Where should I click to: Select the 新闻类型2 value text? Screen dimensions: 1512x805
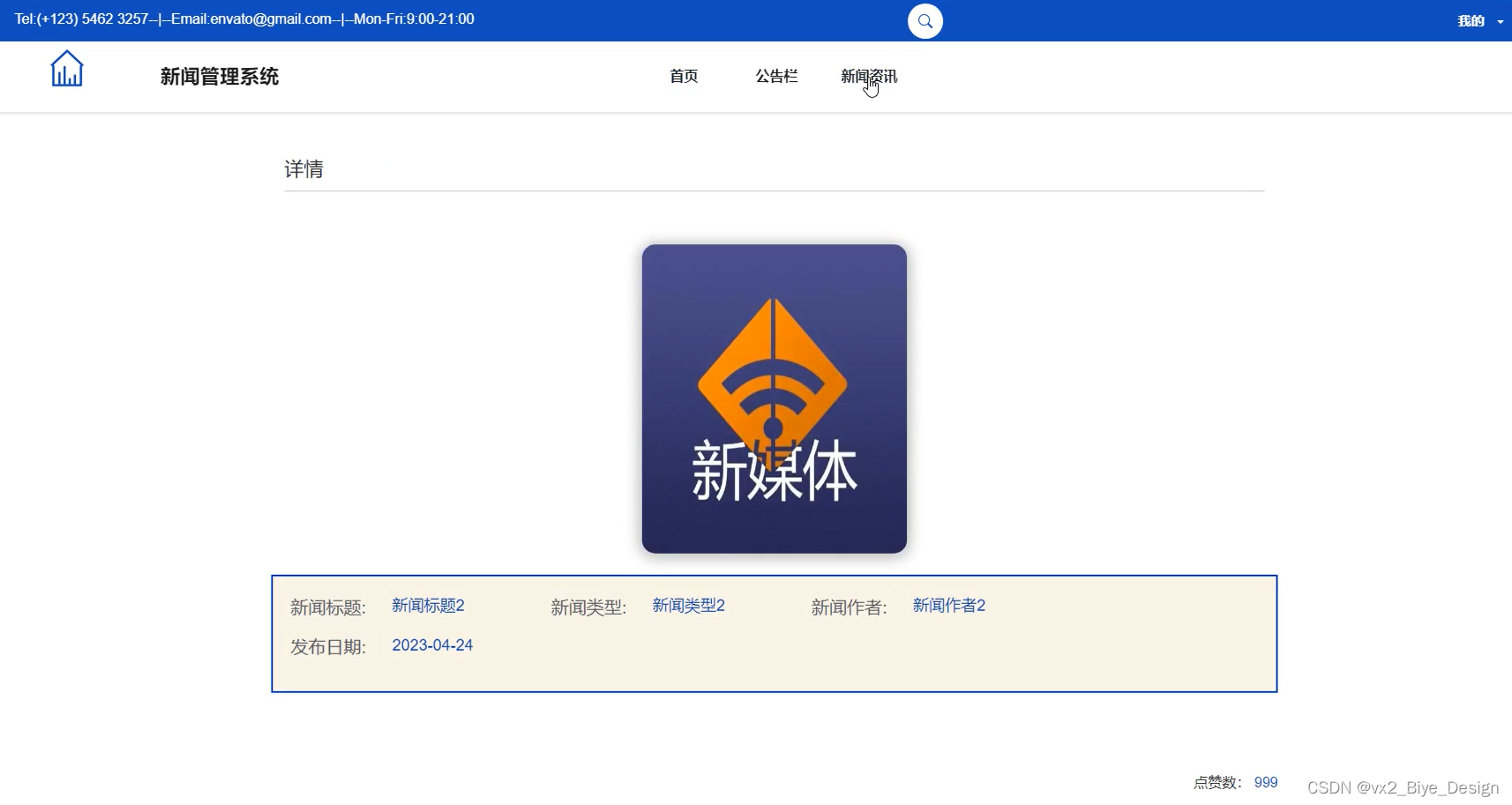pos(688,606)
